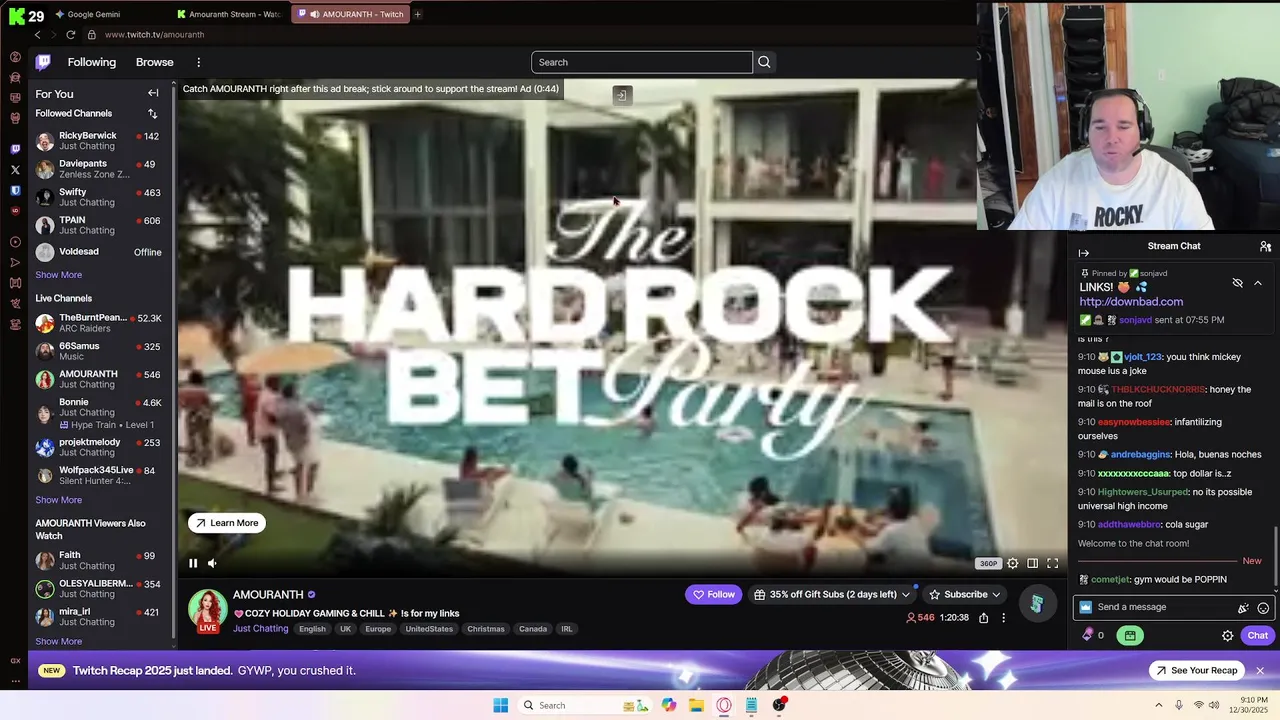Click See Your Recap button
The width and height of the screenshot is (1280, 720).
click(1196, 670)
